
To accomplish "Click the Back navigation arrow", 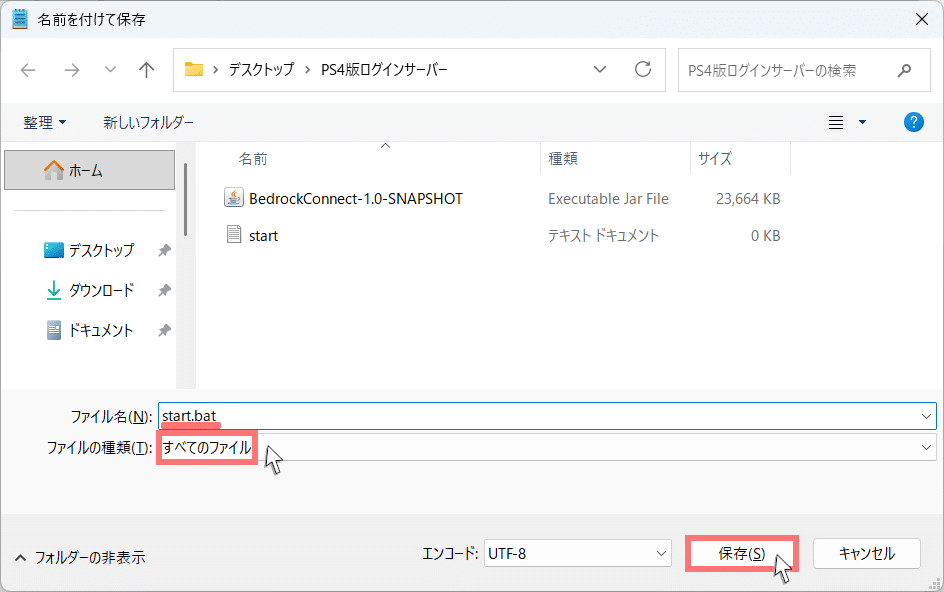I will coord(28,70).
